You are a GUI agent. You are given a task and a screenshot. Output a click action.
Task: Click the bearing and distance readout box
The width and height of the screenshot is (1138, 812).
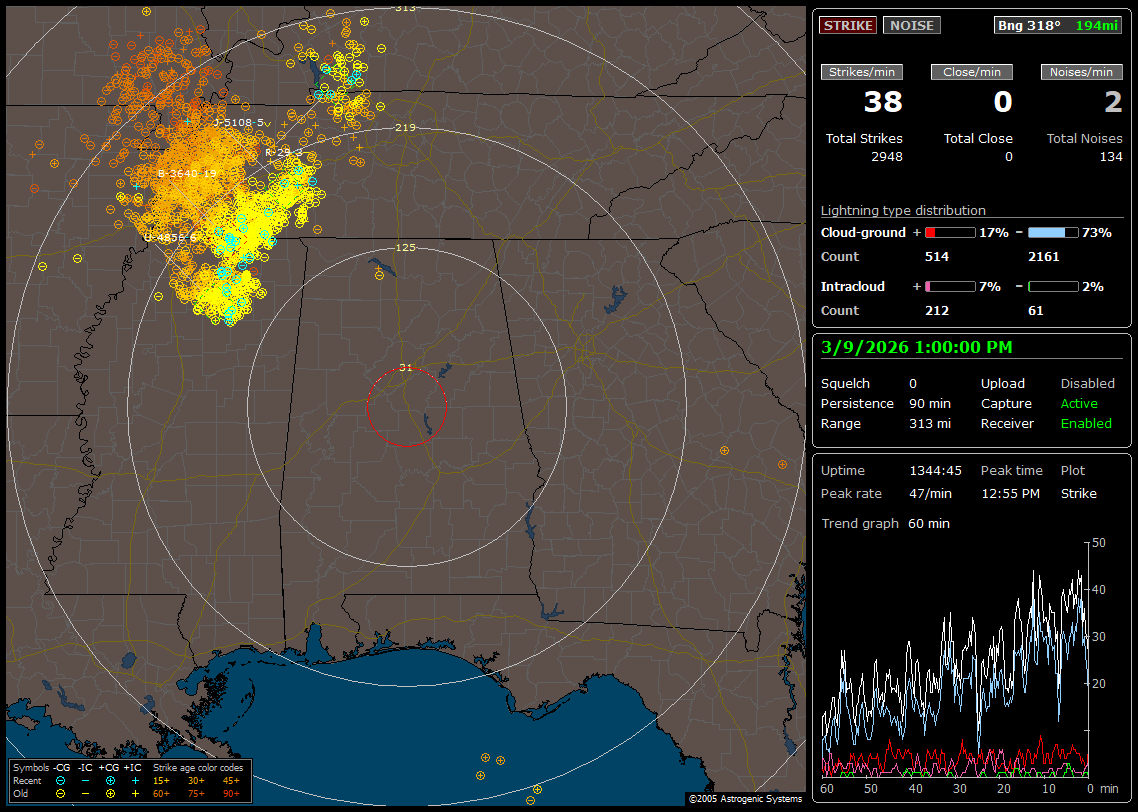1058,25
